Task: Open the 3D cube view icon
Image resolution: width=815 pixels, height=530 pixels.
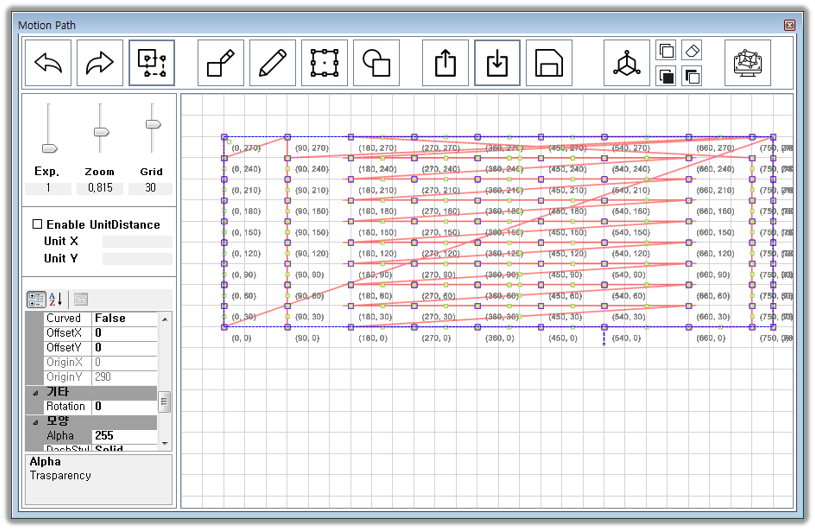Action: pos(626,63)
